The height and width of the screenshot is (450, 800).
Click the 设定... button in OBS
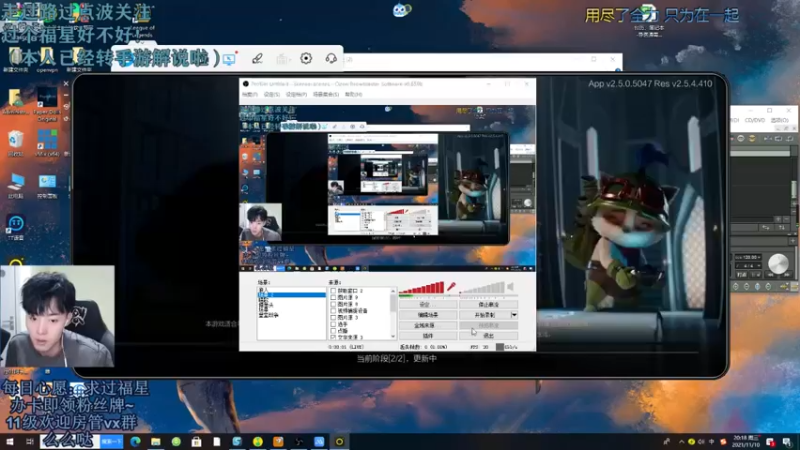tap(427, 305)
